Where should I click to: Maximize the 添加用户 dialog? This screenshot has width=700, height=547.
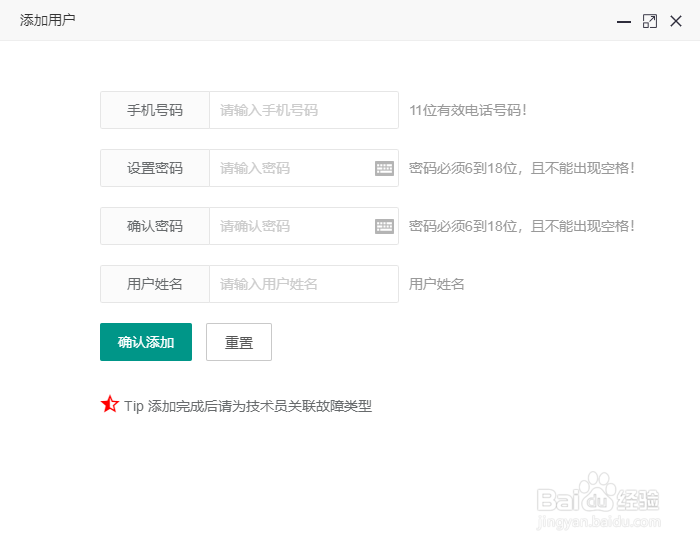pos(650,21)
